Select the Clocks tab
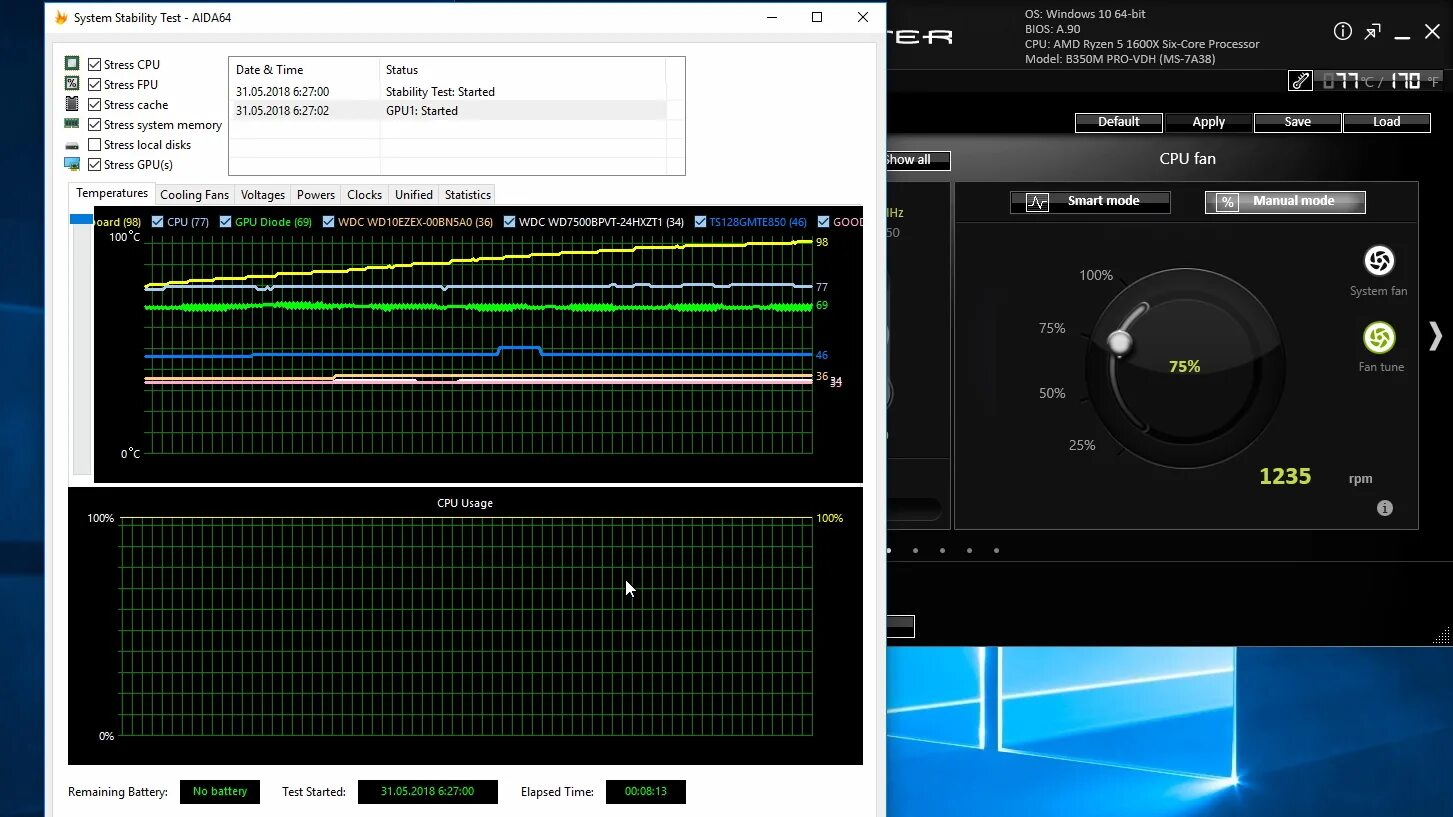 [364, 195]
